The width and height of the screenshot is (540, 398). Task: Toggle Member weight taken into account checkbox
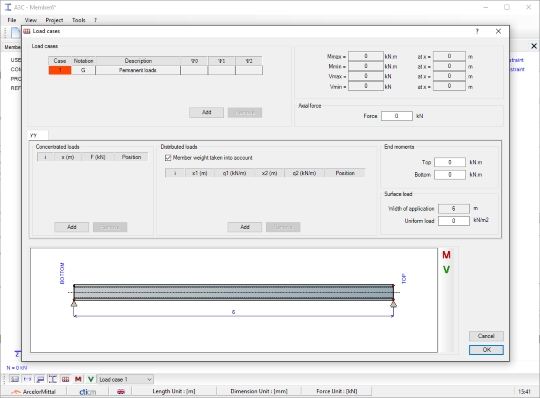pos(168,158)
